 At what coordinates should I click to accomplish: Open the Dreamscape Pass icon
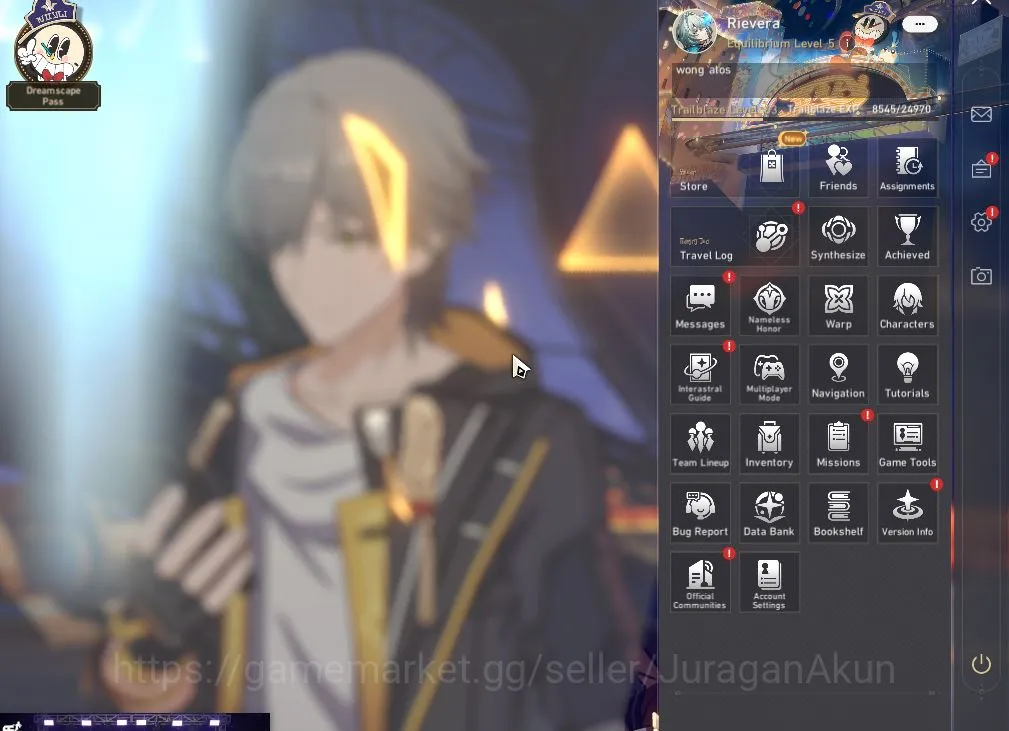tap(53, 55)
